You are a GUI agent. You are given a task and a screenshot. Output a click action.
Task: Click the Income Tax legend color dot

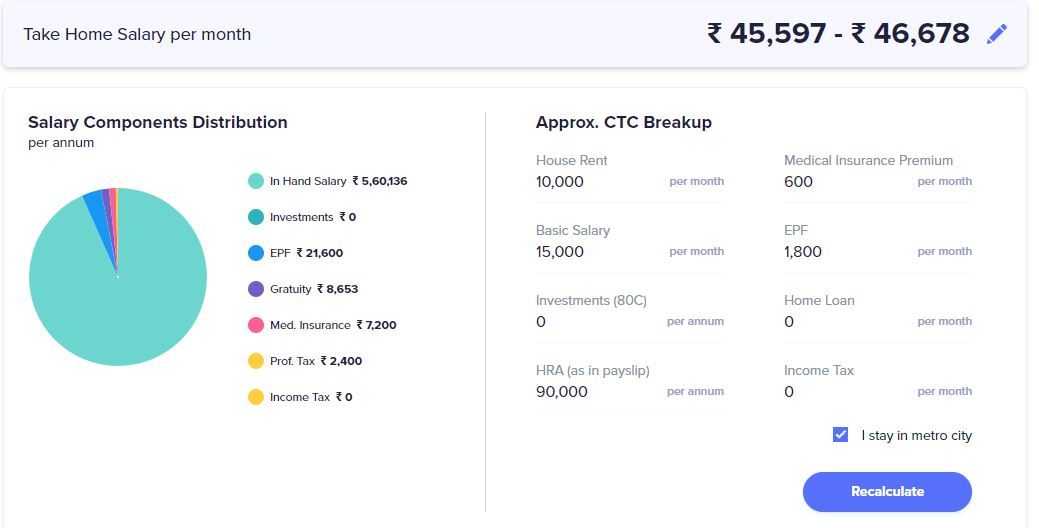[256, 397]
